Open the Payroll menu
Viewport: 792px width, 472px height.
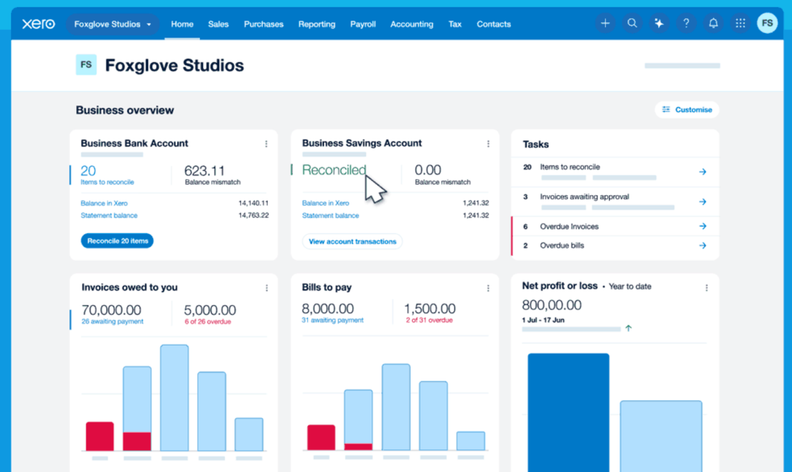click(x=363, y=24)
